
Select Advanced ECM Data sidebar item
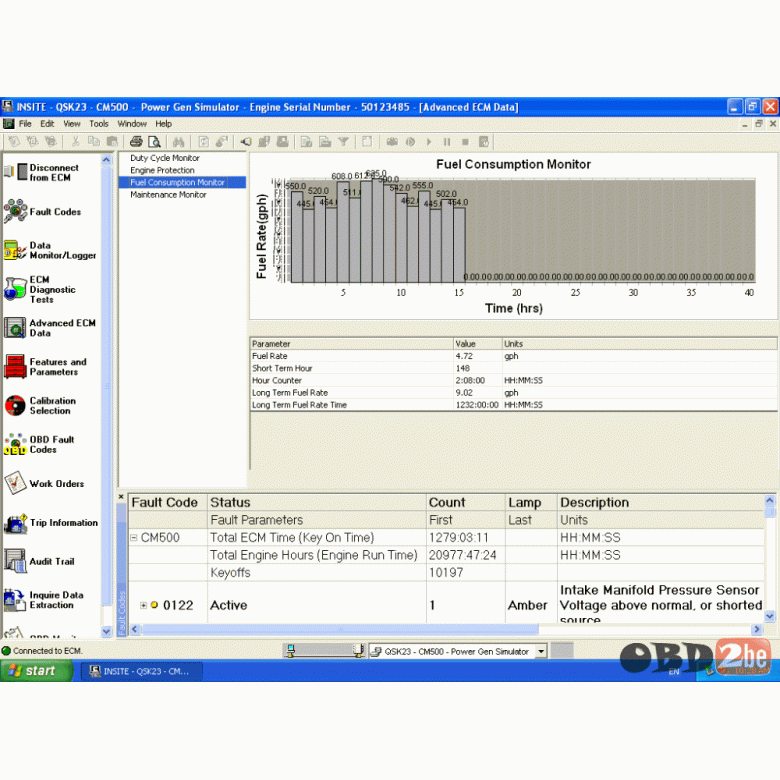pos(50,328)
